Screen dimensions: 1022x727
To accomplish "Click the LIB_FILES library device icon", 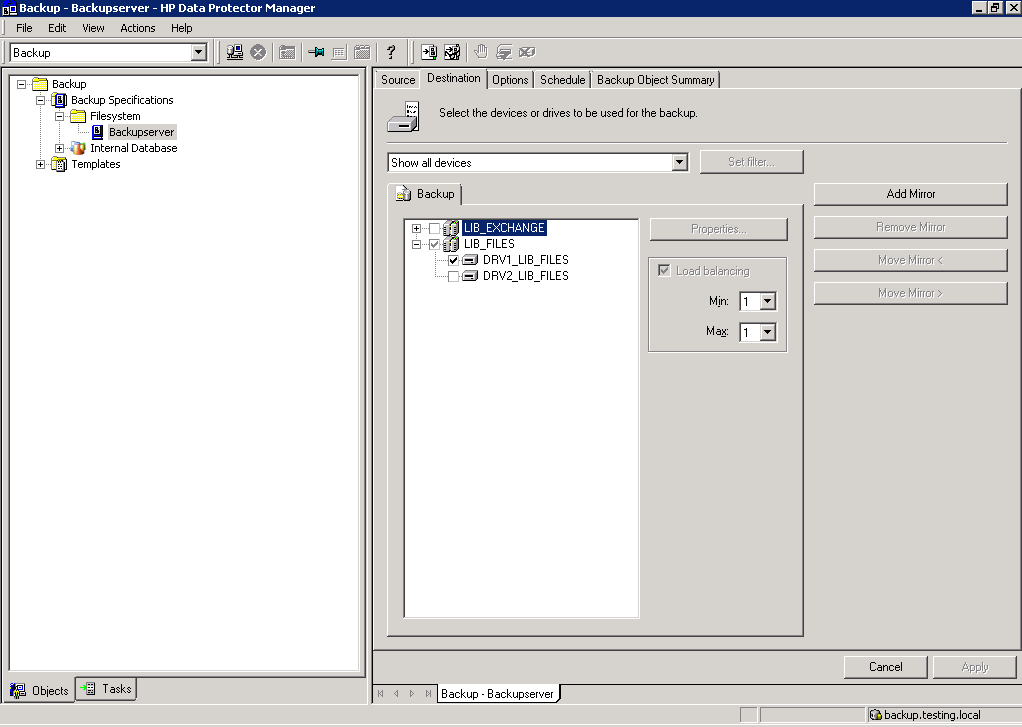I will [x=451, y=244].
